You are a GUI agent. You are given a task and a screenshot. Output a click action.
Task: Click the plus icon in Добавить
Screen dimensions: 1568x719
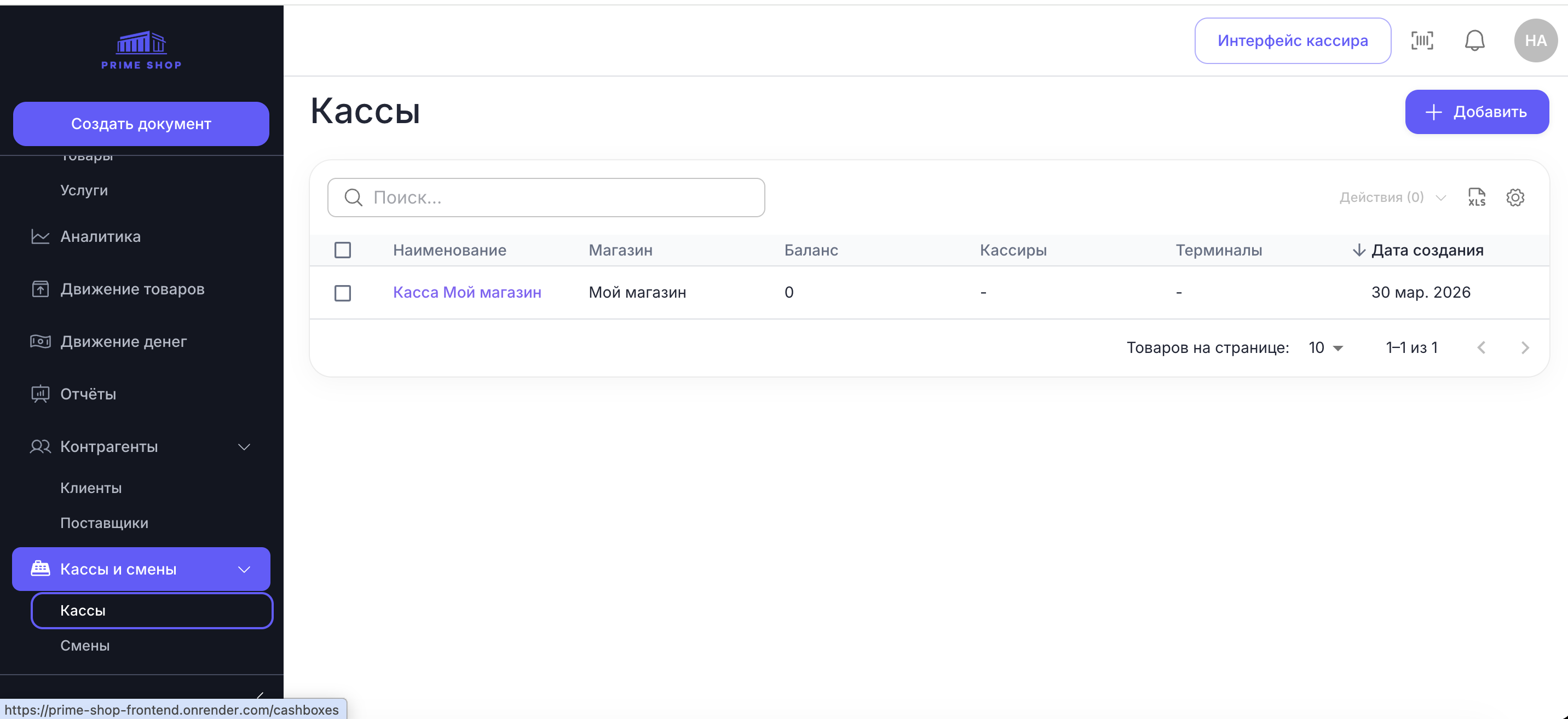(x=1433, y=112)
